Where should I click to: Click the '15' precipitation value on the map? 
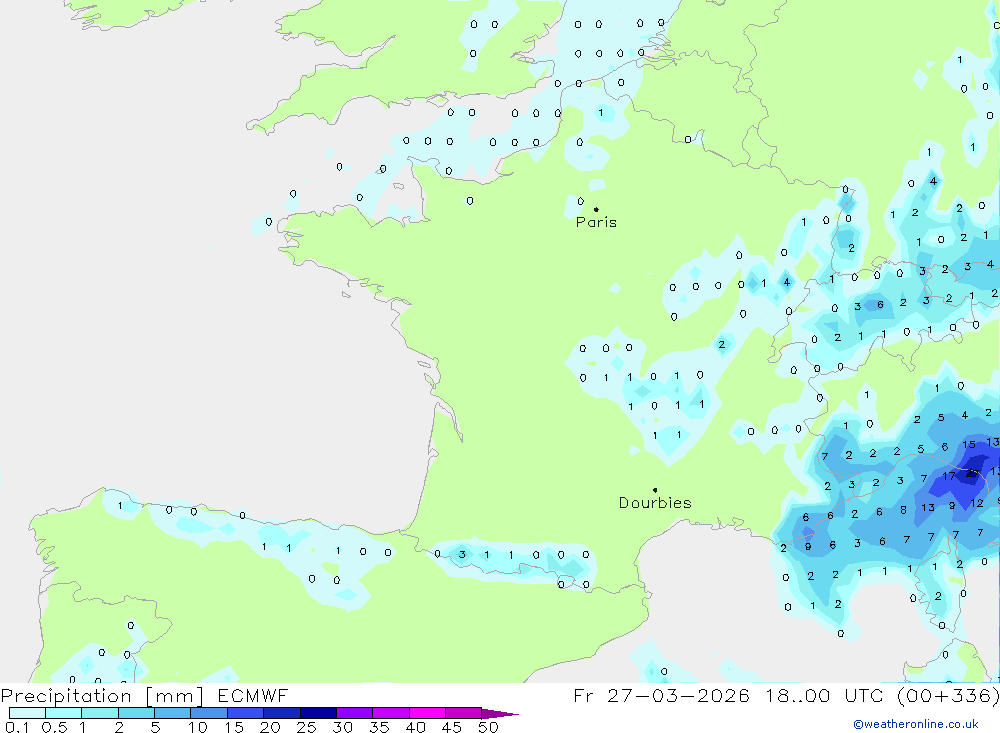pos(969,445)
